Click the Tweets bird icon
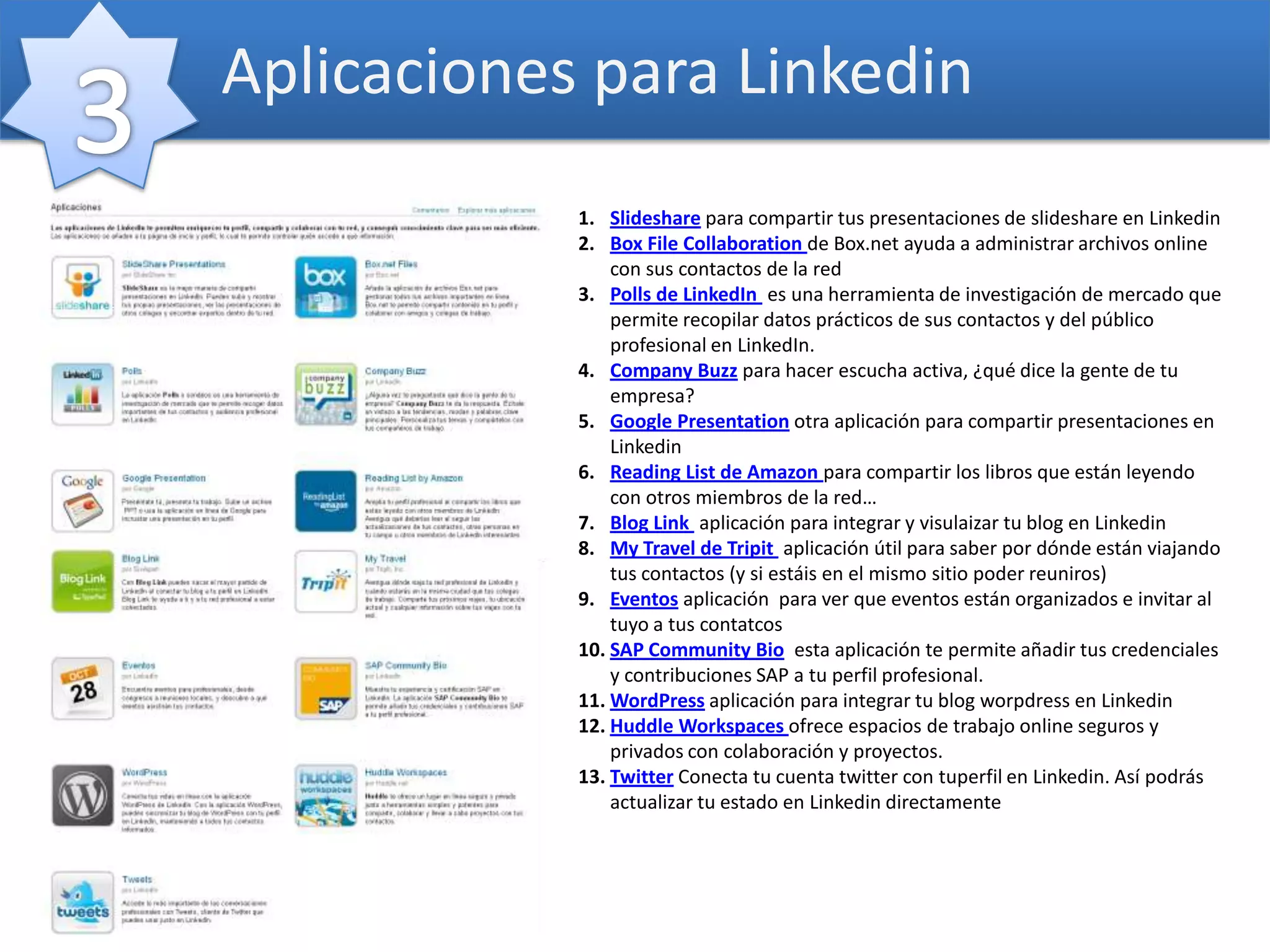The height and width of the screenshot is (952, 1270). pyautogui.click(x=82, y=902)
